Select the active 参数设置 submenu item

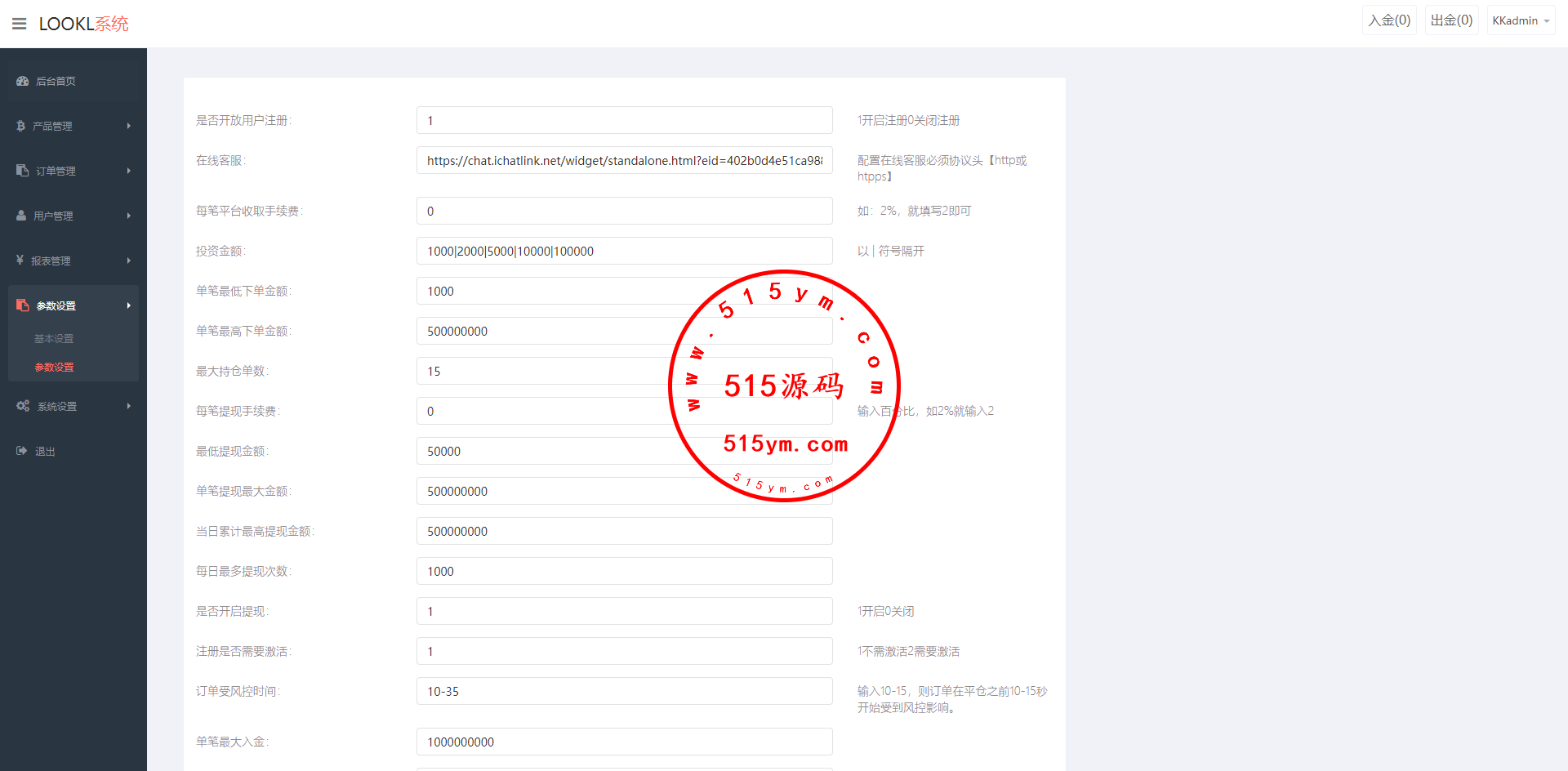pos(54,368)
